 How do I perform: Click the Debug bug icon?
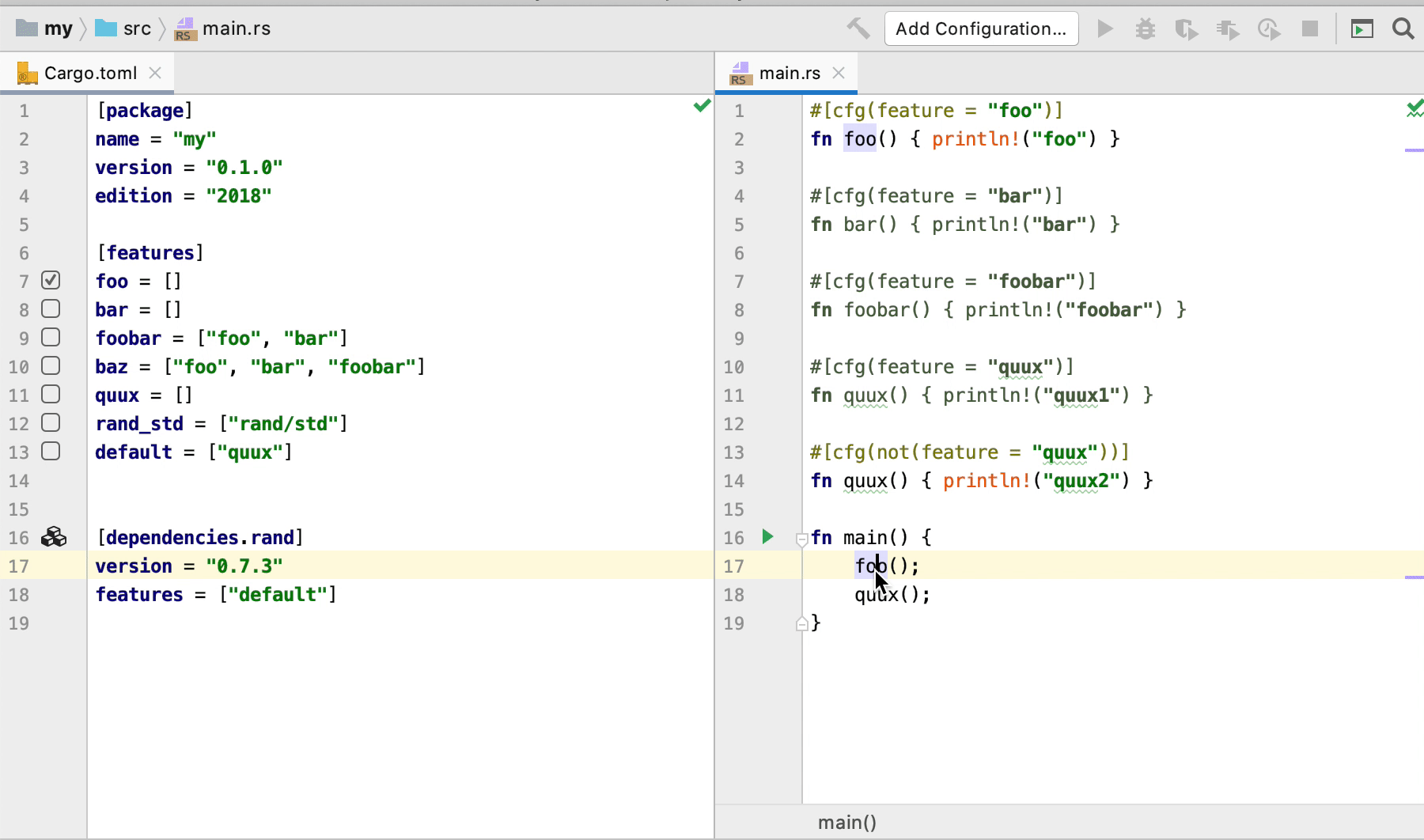pos(1146,29)
